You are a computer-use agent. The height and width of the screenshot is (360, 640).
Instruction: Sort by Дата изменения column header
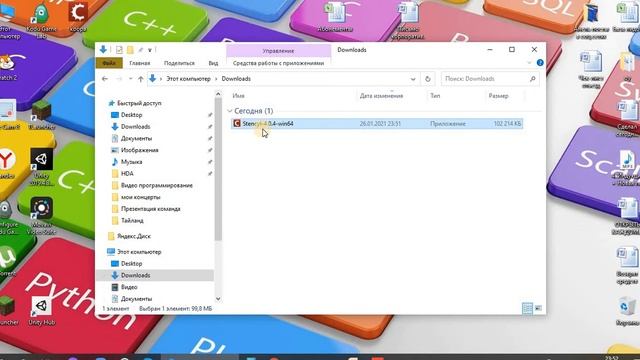click(x=381, y=96)
